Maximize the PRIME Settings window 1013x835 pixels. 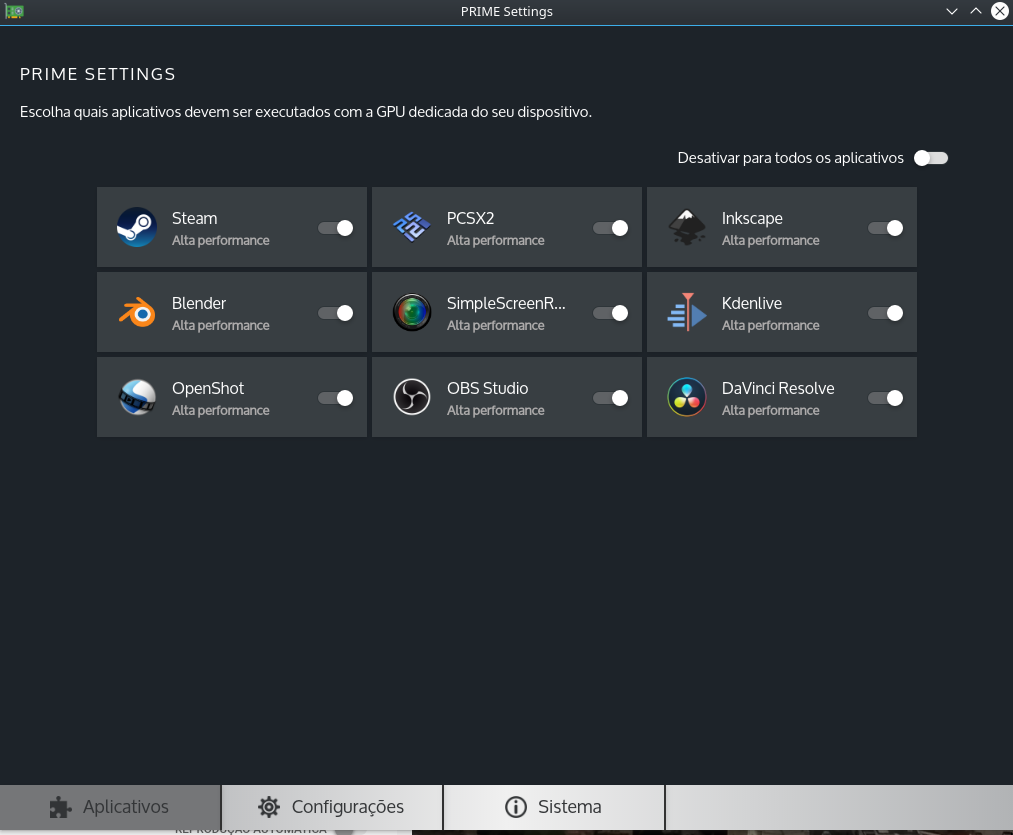pyautogui.click(x=976, y=12)
